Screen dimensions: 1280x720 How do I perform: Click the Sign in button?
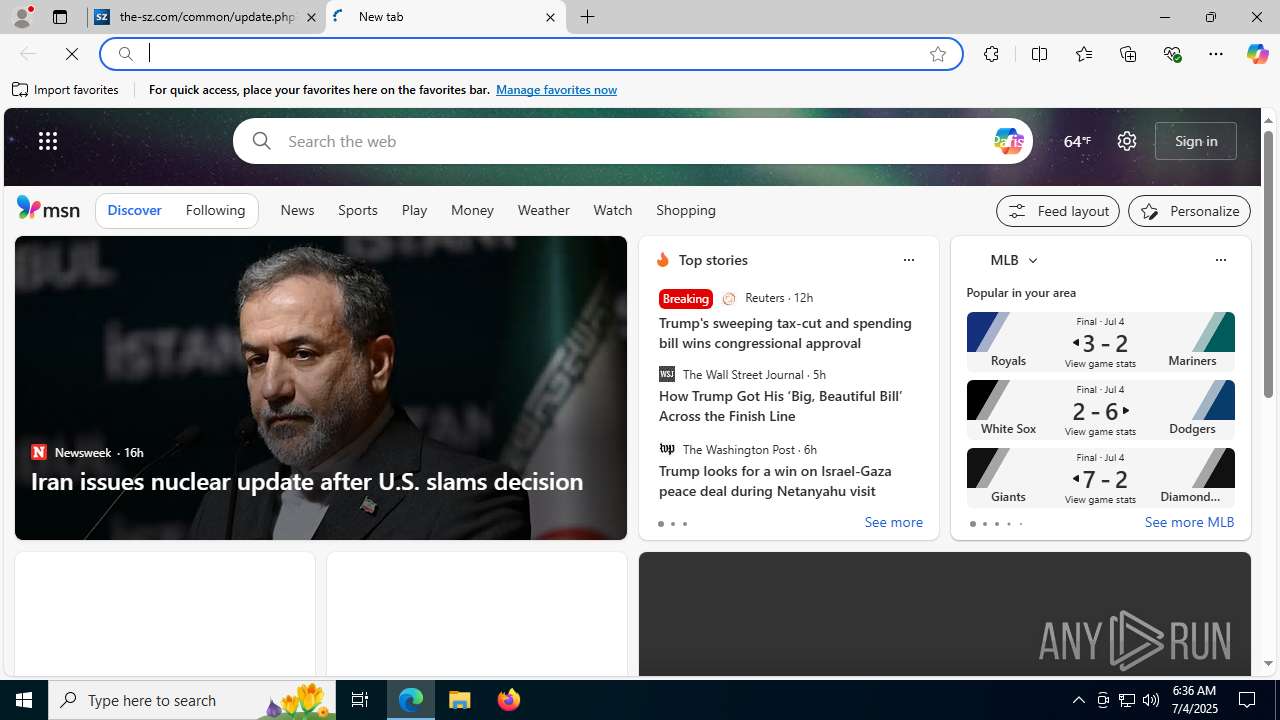click(1196, 141)
